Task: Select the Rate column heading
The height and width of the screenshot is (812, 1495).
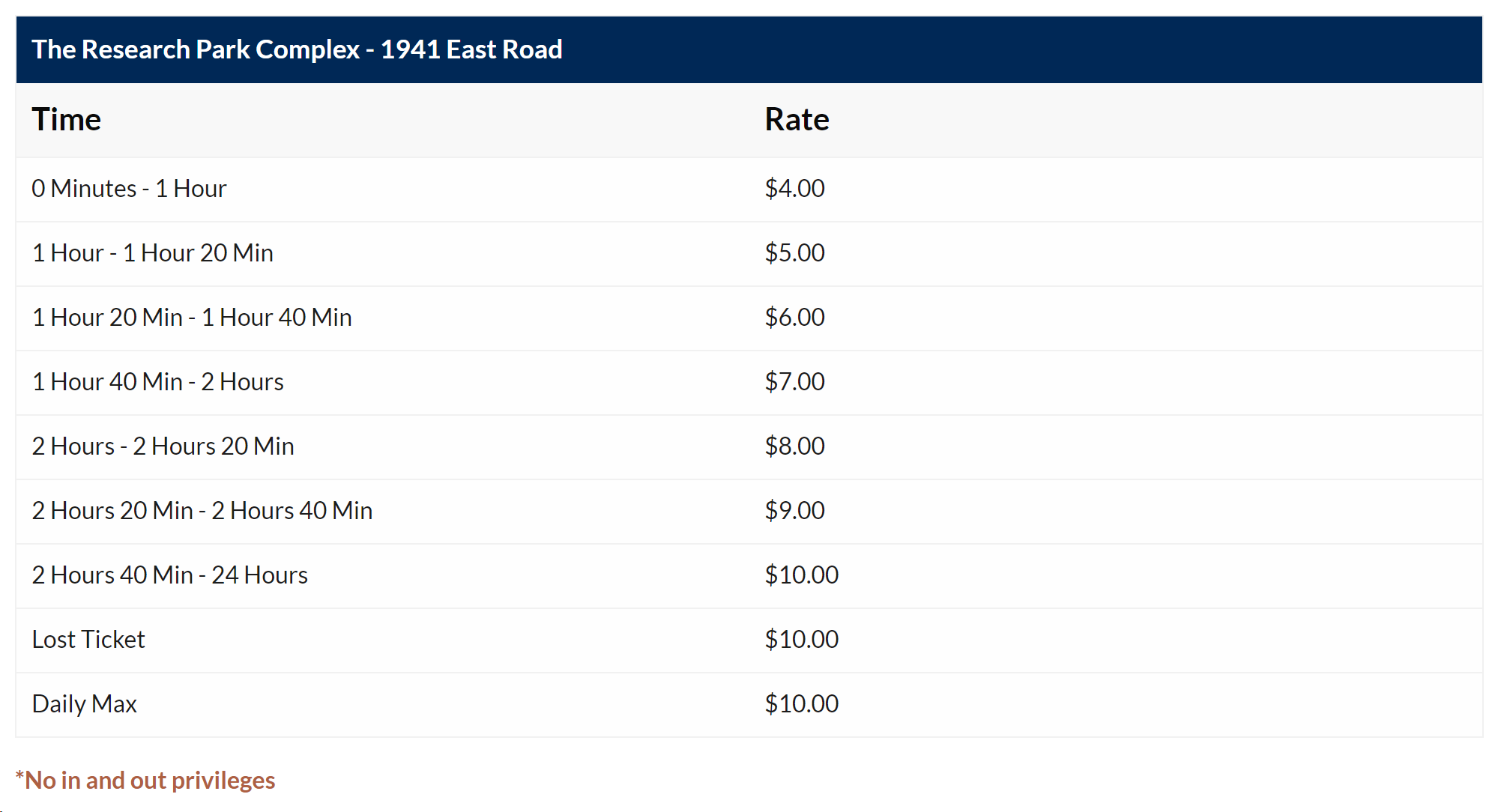Action: (797, 120)
